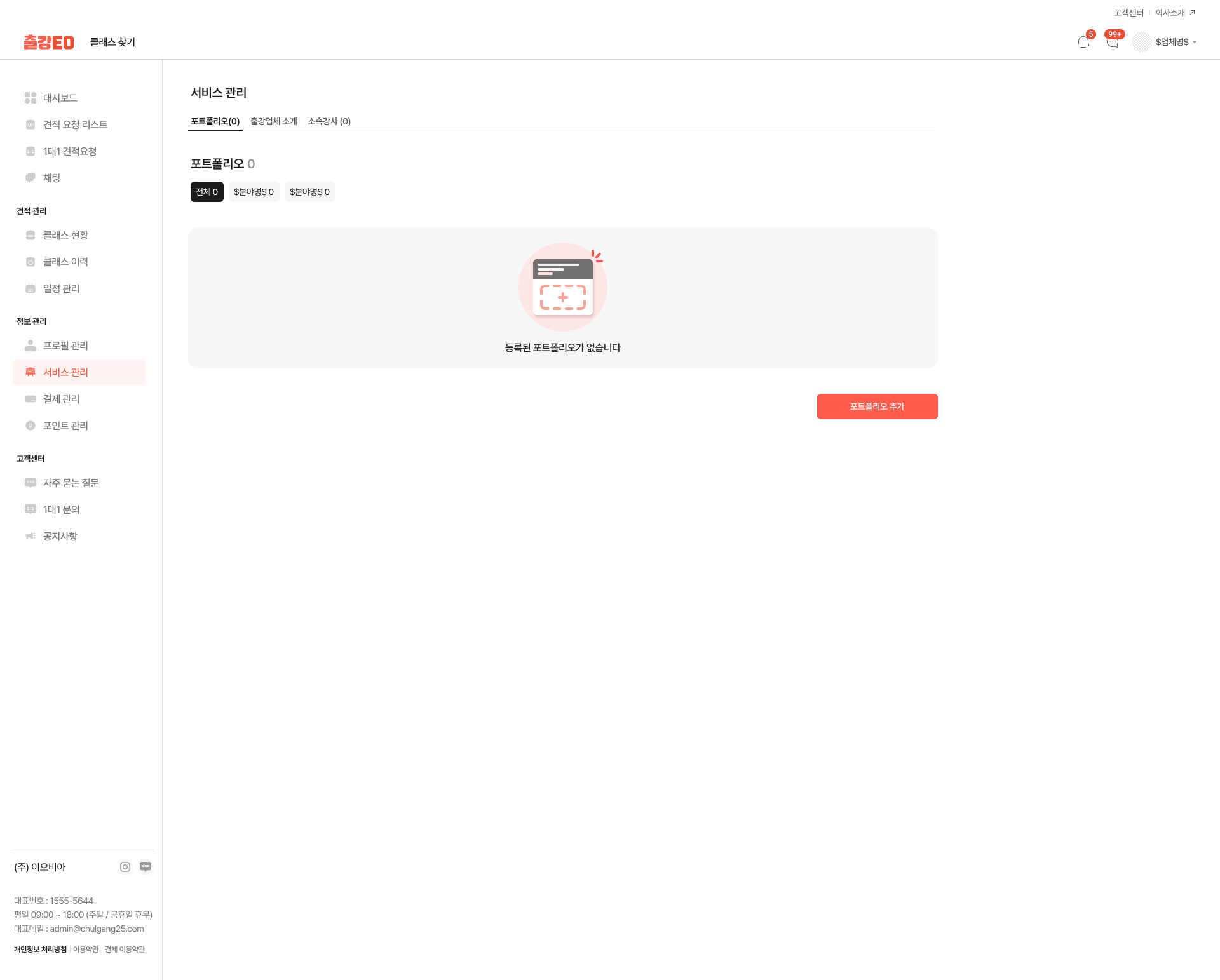
Task: Open the 고객센터 top link
Action: 1128,13
